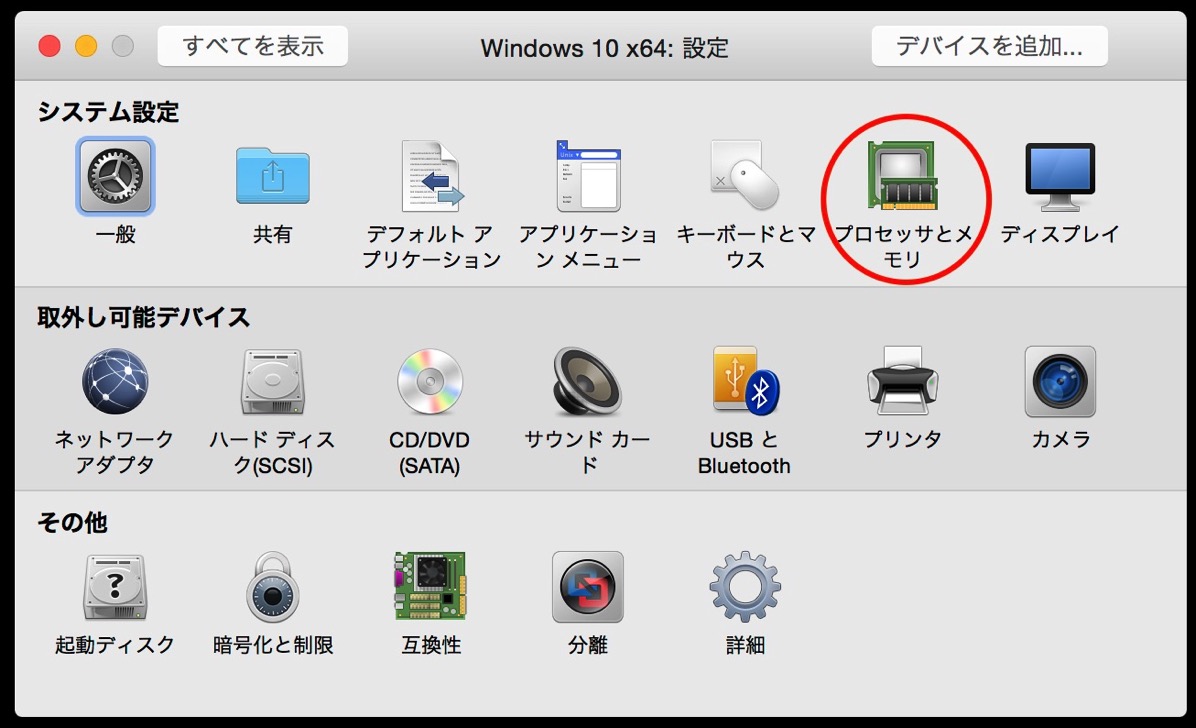Open プロセッサとメモリ chip icon
This screenshot has width=1196, height=728.
(x=902, y=175)
